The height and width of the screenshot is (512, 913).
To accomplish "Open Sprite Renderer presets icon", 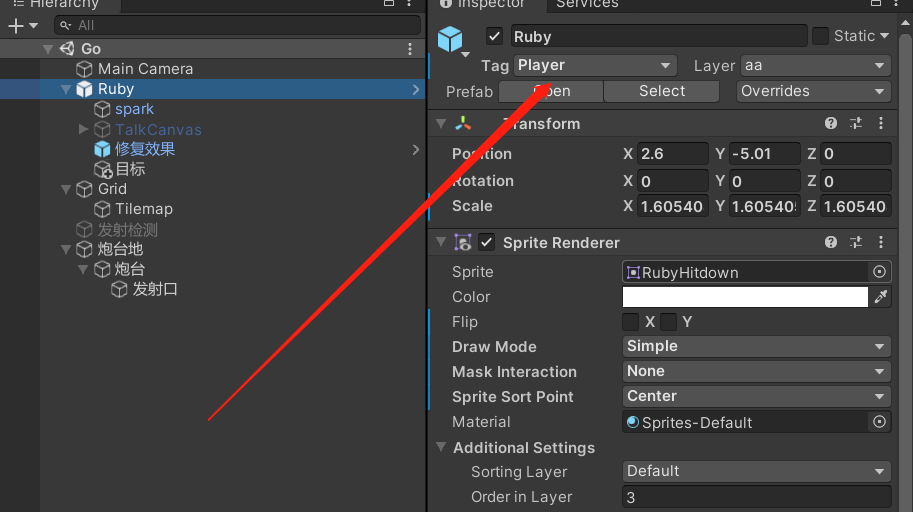I will [856, 242].
